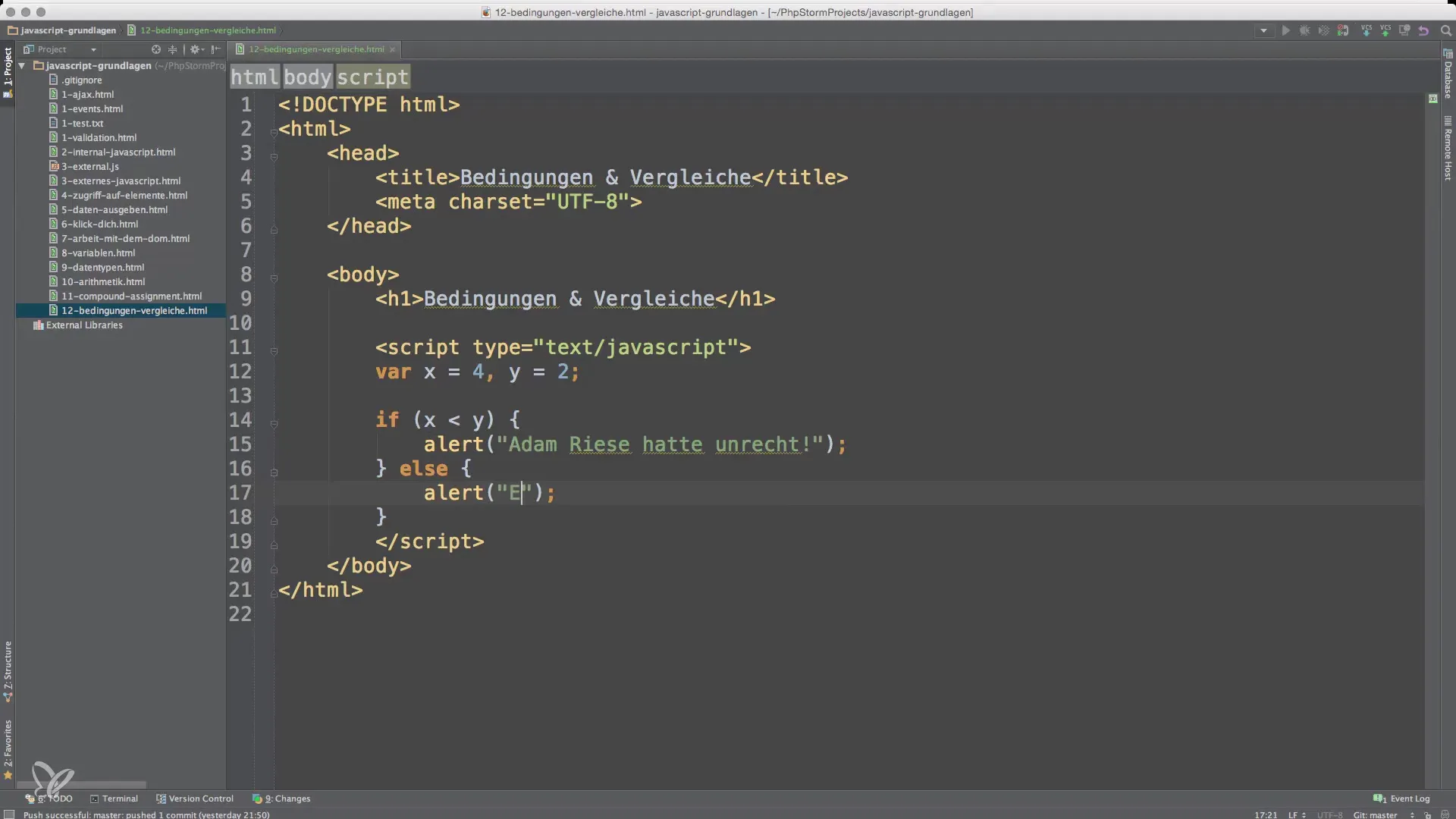The width and height of the screenshot is (1456, 819).
Task: Open 1-ajax.html in project tree
Action: point(81,95)
